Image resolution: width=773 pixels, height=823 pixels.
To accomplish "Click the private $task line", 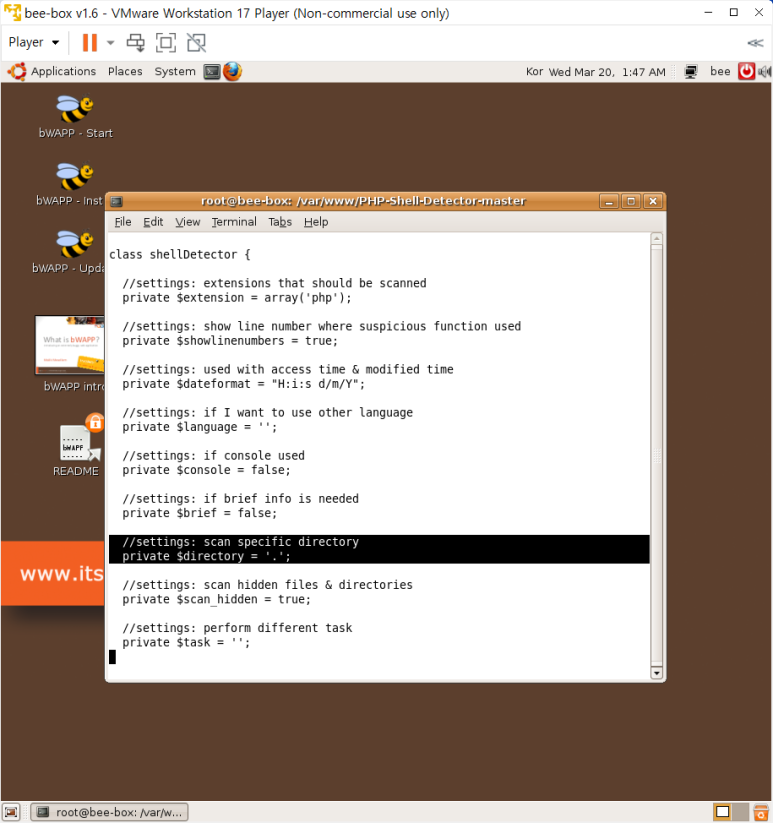I will tap(186, 642).
